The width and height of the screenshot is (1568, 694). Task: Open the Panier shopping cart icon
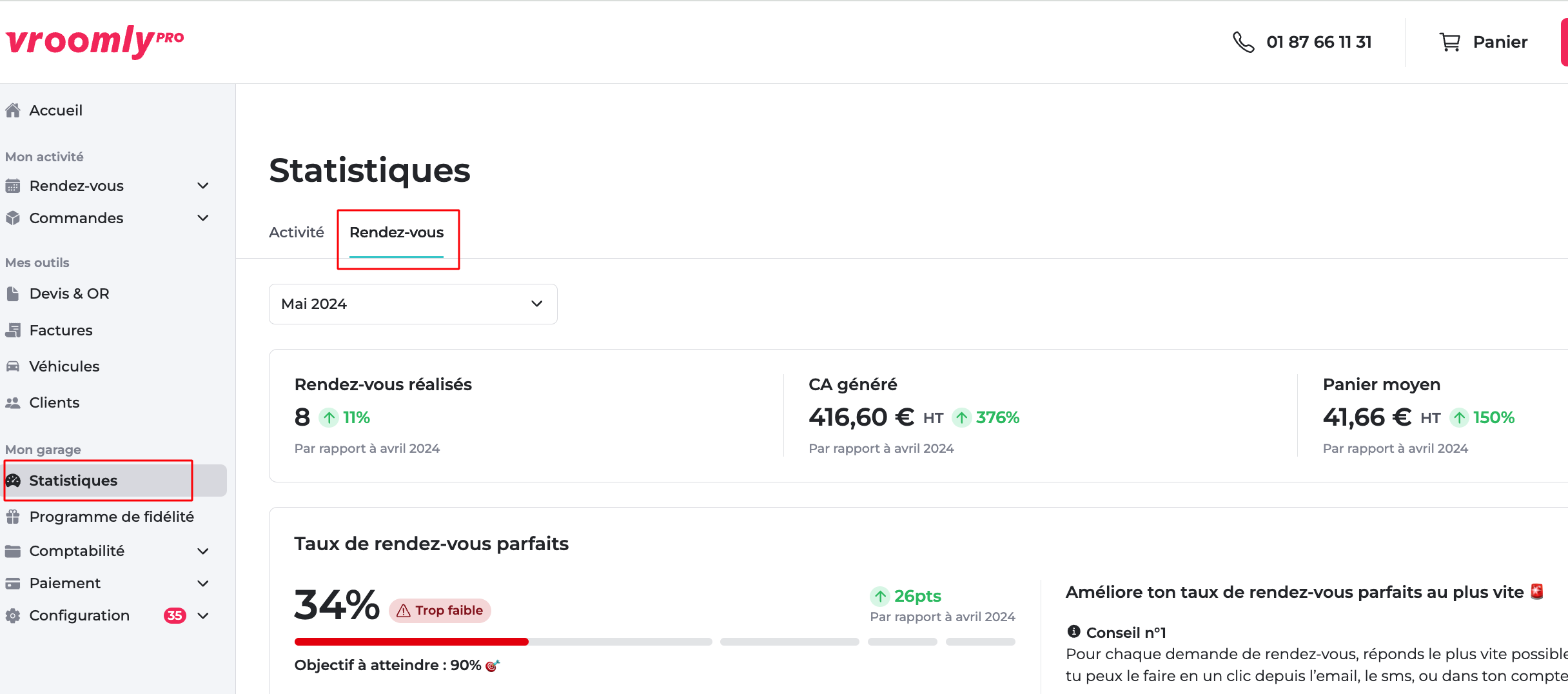[1450, 42]
